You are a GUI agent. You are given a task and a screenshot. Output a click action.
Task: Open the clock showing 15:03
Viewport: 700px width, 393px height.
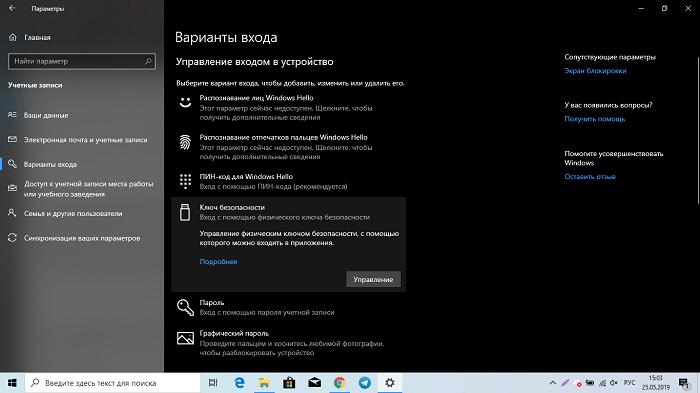[656, 383]
